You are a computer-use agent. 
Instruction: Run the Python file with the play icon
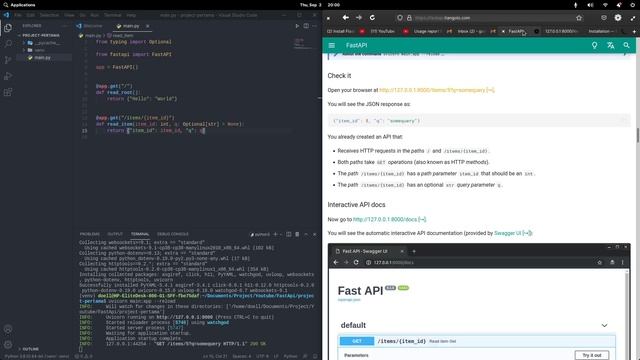point(297,26)
